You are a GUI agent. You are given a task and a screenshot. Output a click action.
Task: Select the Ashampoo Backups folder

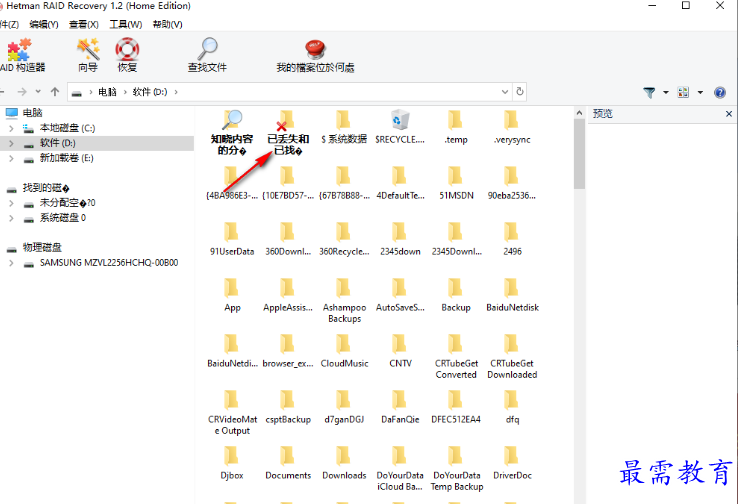344,301
